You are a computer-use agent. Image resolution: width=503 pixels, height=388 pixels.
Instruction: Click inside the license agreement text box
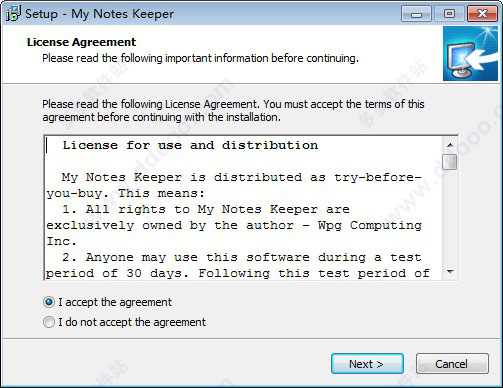tap(244, 208)
